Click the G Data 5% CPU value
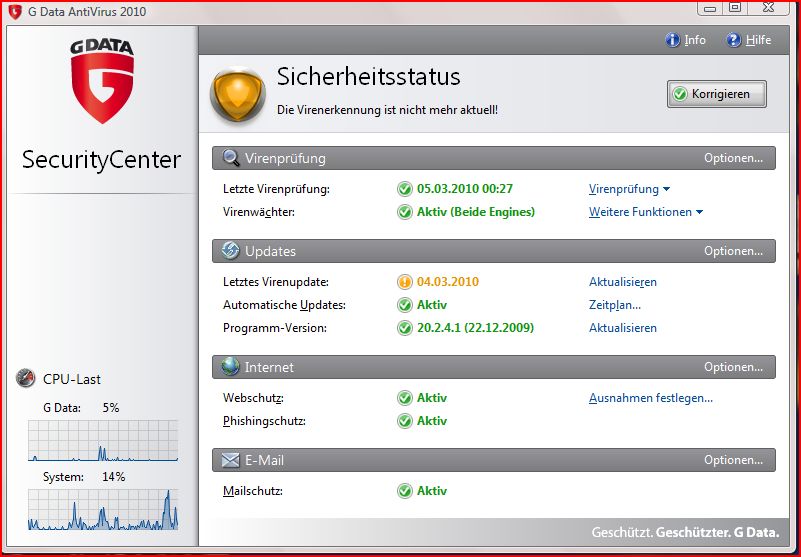 111,408
